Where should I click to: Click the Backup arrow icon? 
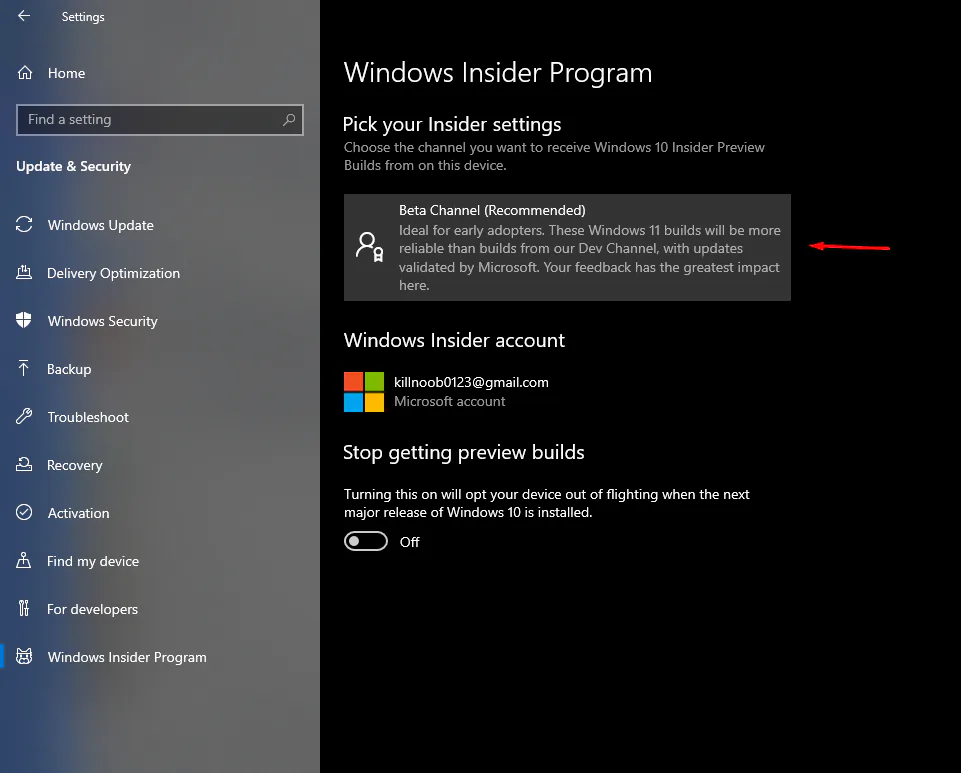[24, 368]
